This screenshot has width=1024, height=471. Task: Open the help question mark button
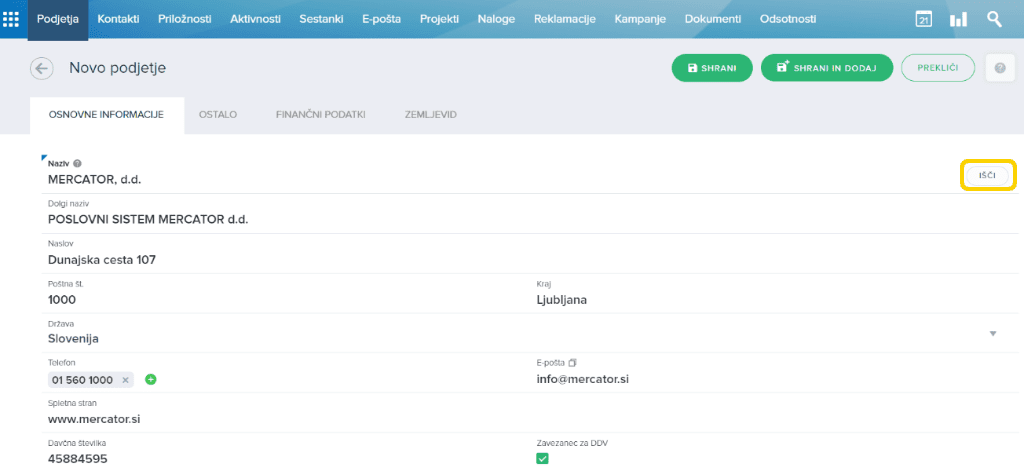1000,68
